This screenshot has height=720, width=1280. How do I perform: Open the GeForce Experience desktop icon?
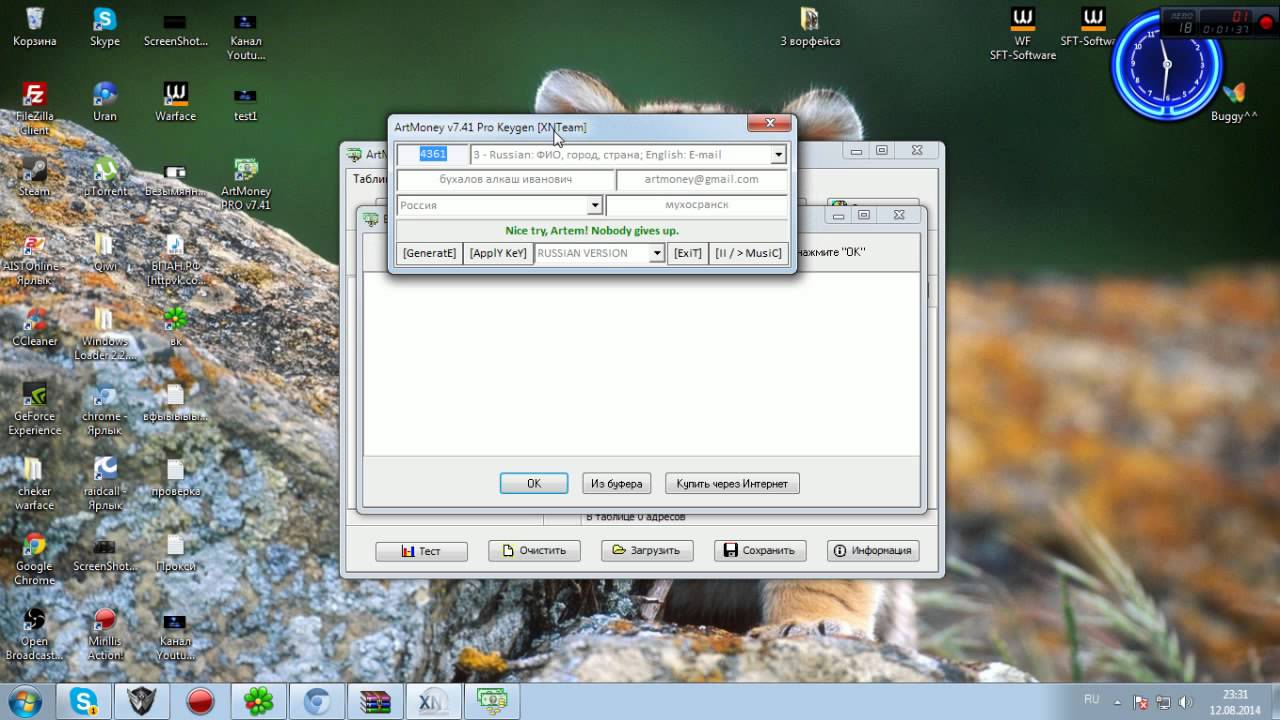(35, 408)
